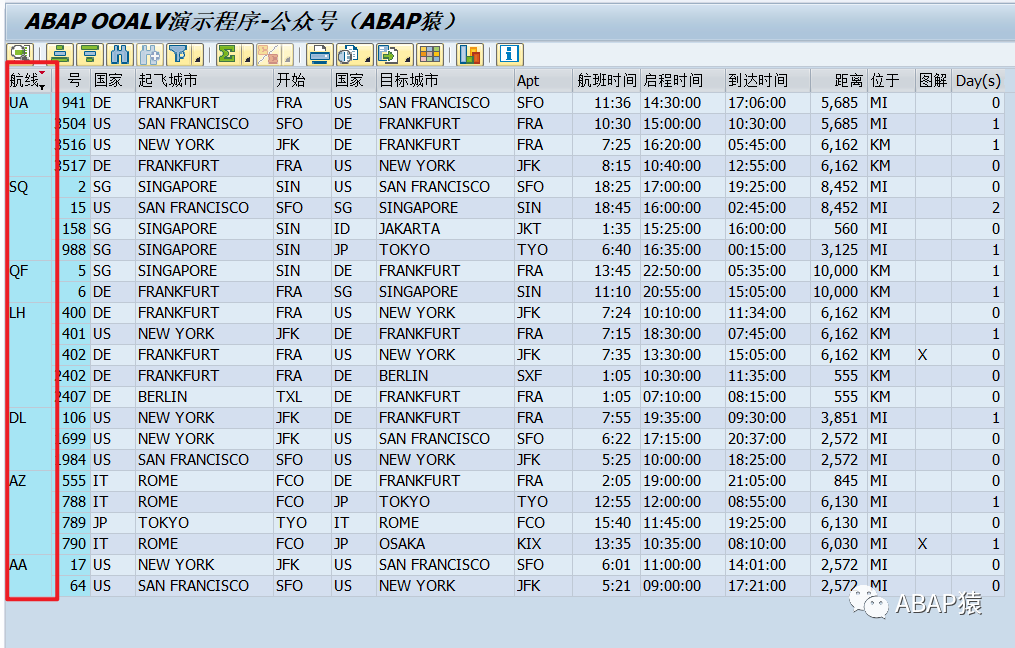This screenshot has height=648, width=1015.
Task: Open the filter funnel's dropdown arrow
Action: point(197,54)
